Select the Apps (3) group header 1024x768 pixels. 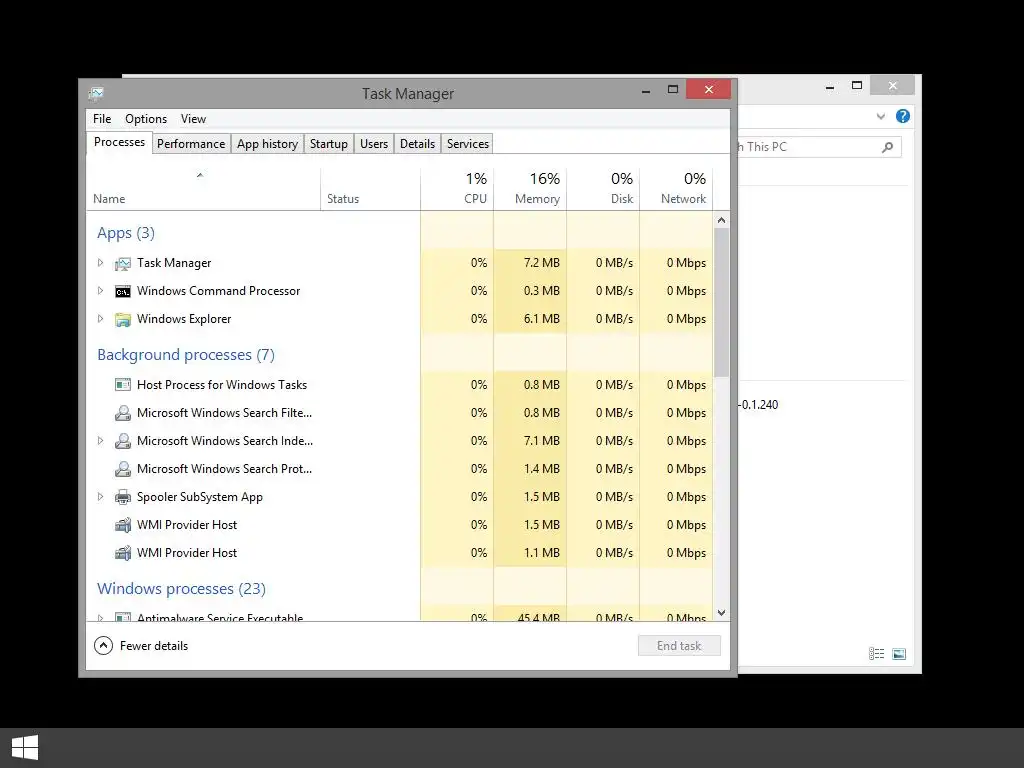pyautogui.click(x=126, y=233)
